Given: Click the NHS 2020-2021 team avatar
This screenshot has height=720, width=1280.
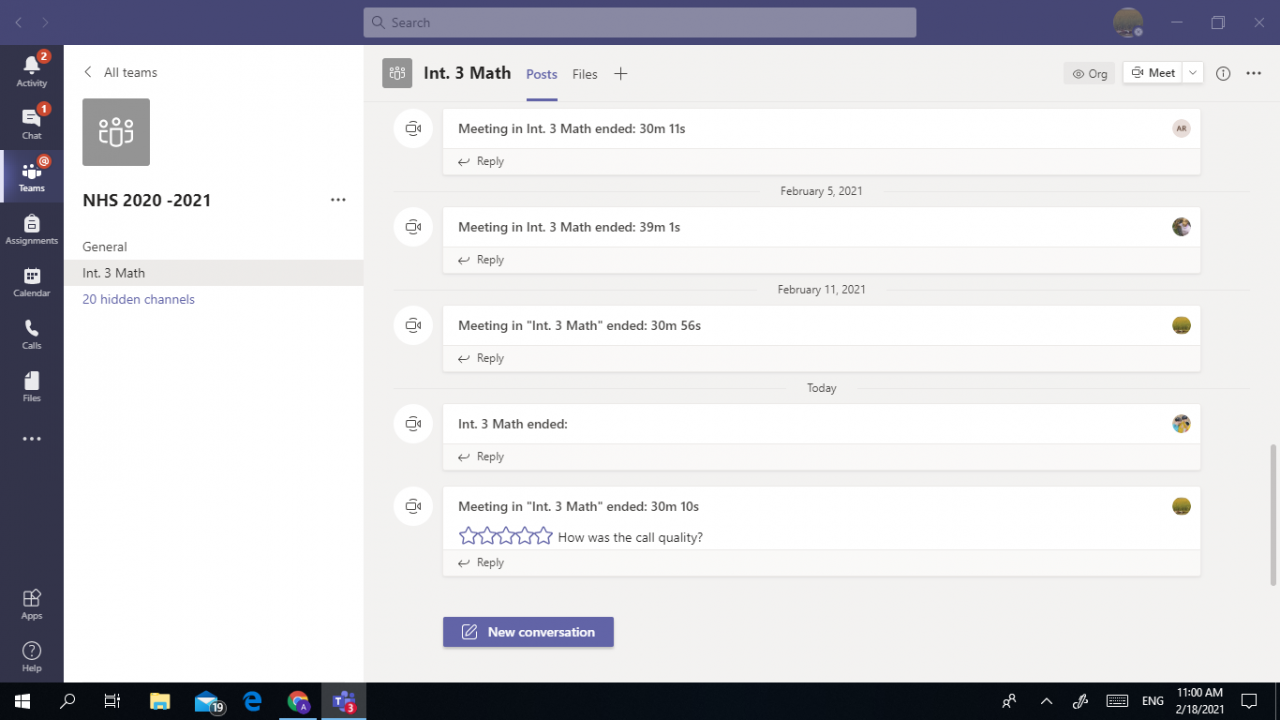Looking at the screenshot, I should pyautogui.click(x=116, y=132).
